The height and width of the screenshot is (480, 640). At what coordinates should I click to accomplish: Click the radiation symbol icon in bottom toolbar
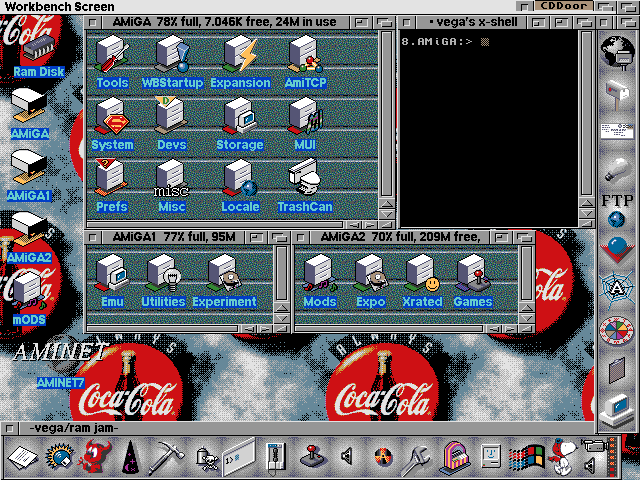[x=383, y=457]
